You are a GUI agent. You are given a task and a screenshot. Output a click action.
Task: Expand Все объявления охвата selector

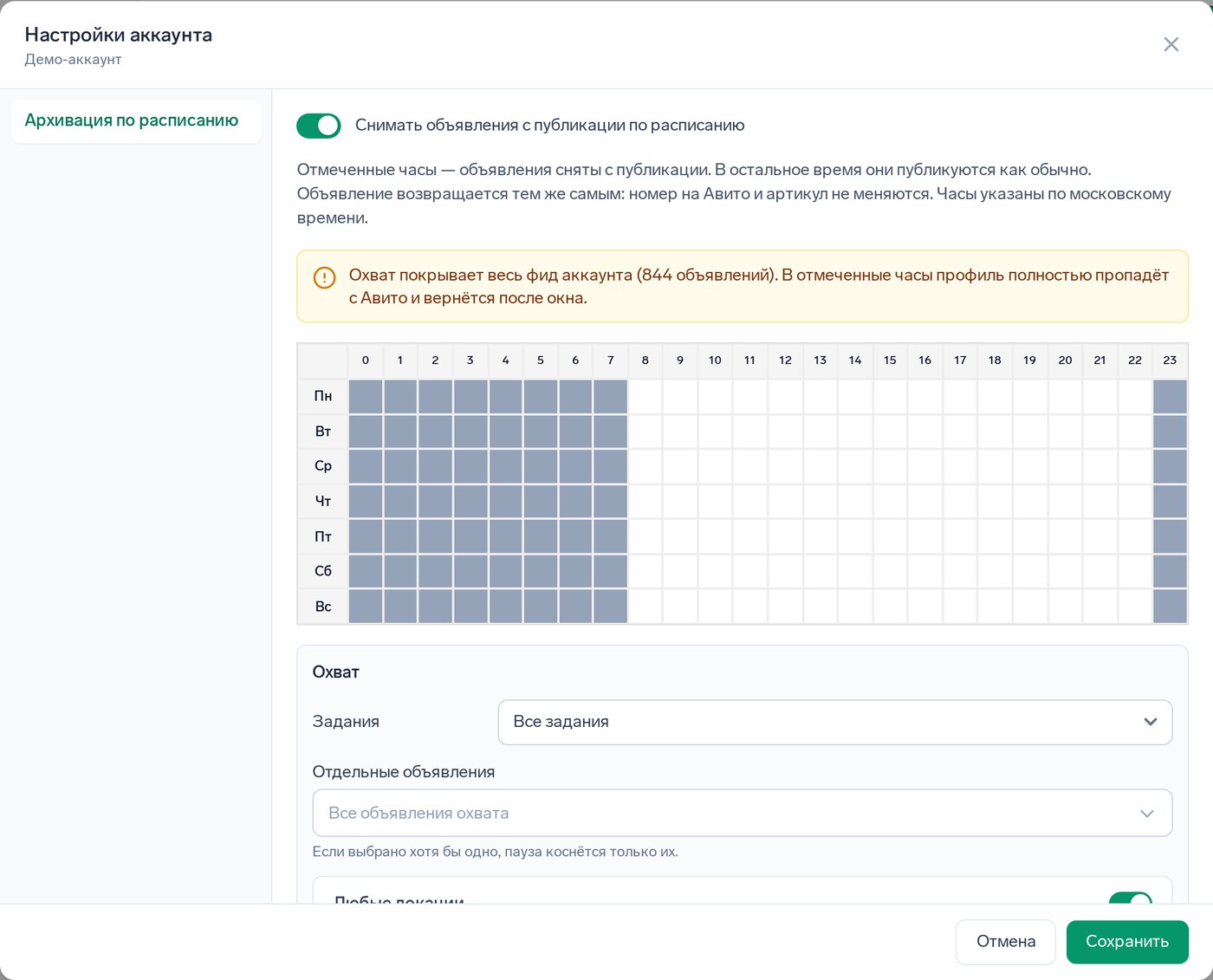click(743, 813)
